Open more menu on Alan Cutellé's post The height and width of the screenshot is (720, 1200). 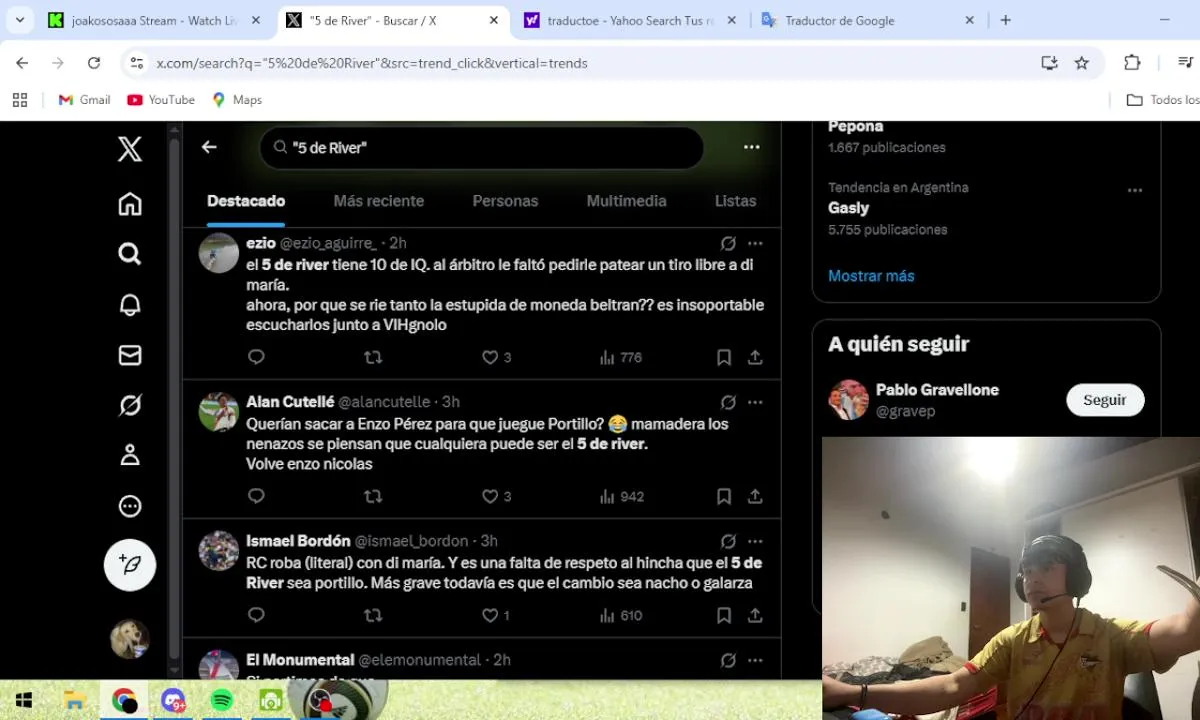coord(755,402)
